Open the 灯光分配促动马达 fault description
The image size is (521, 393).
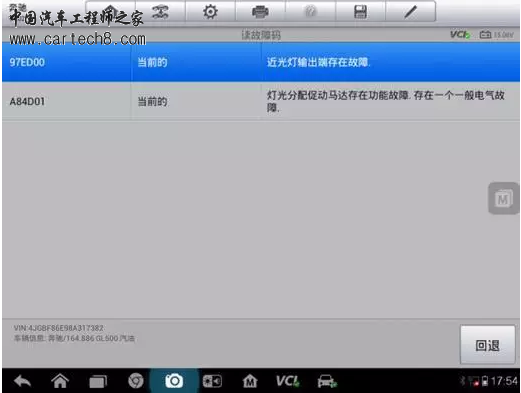(386, 101)
